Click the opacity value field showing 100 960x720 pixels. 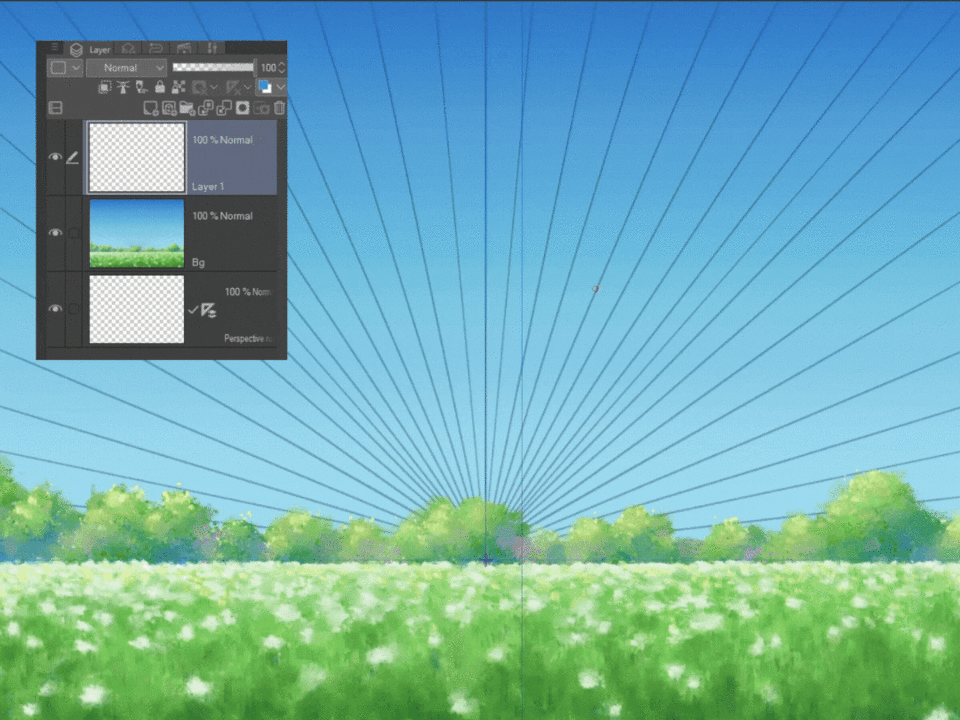tap(268, 67)
